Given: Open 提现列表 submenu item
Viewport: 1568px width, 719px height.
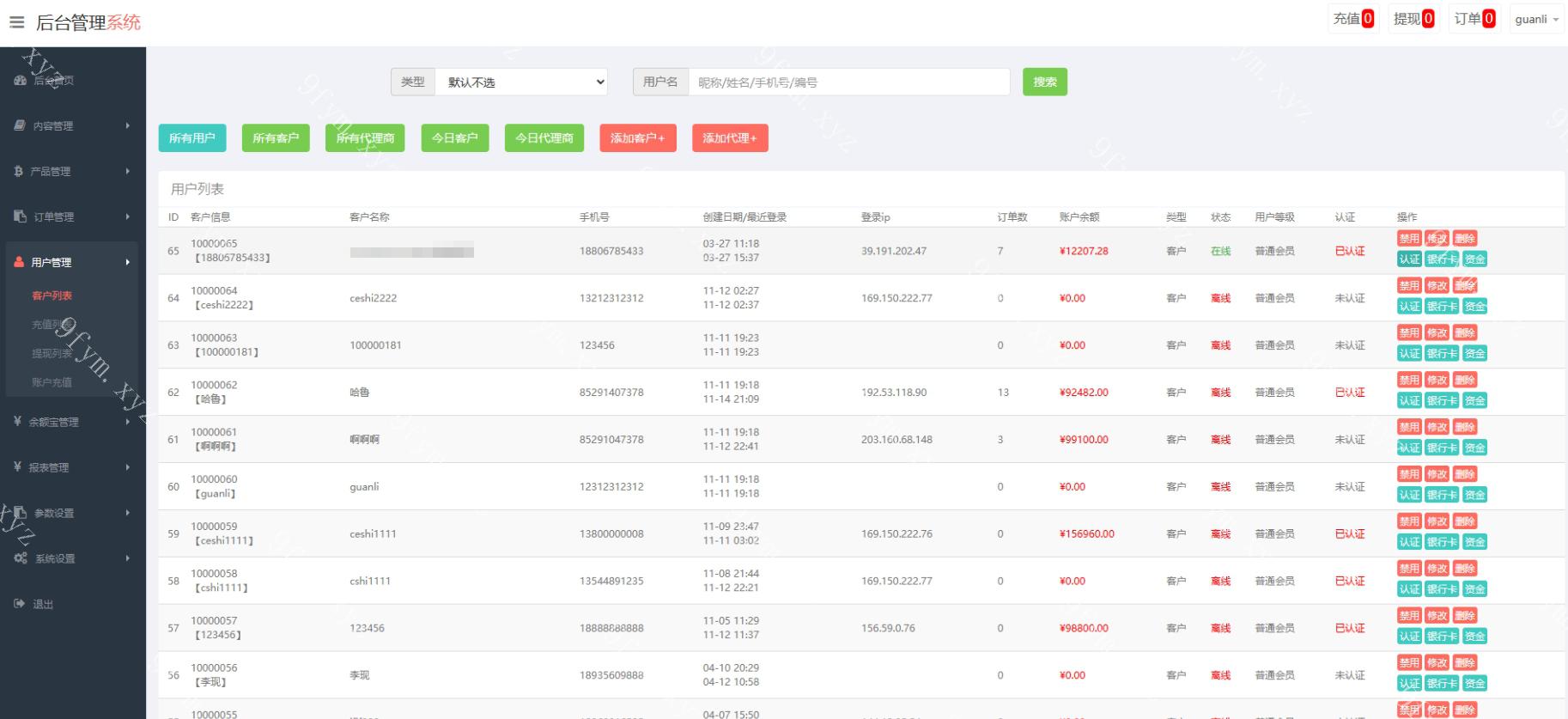Looking at the screenshot, I should tap(52, 353).
